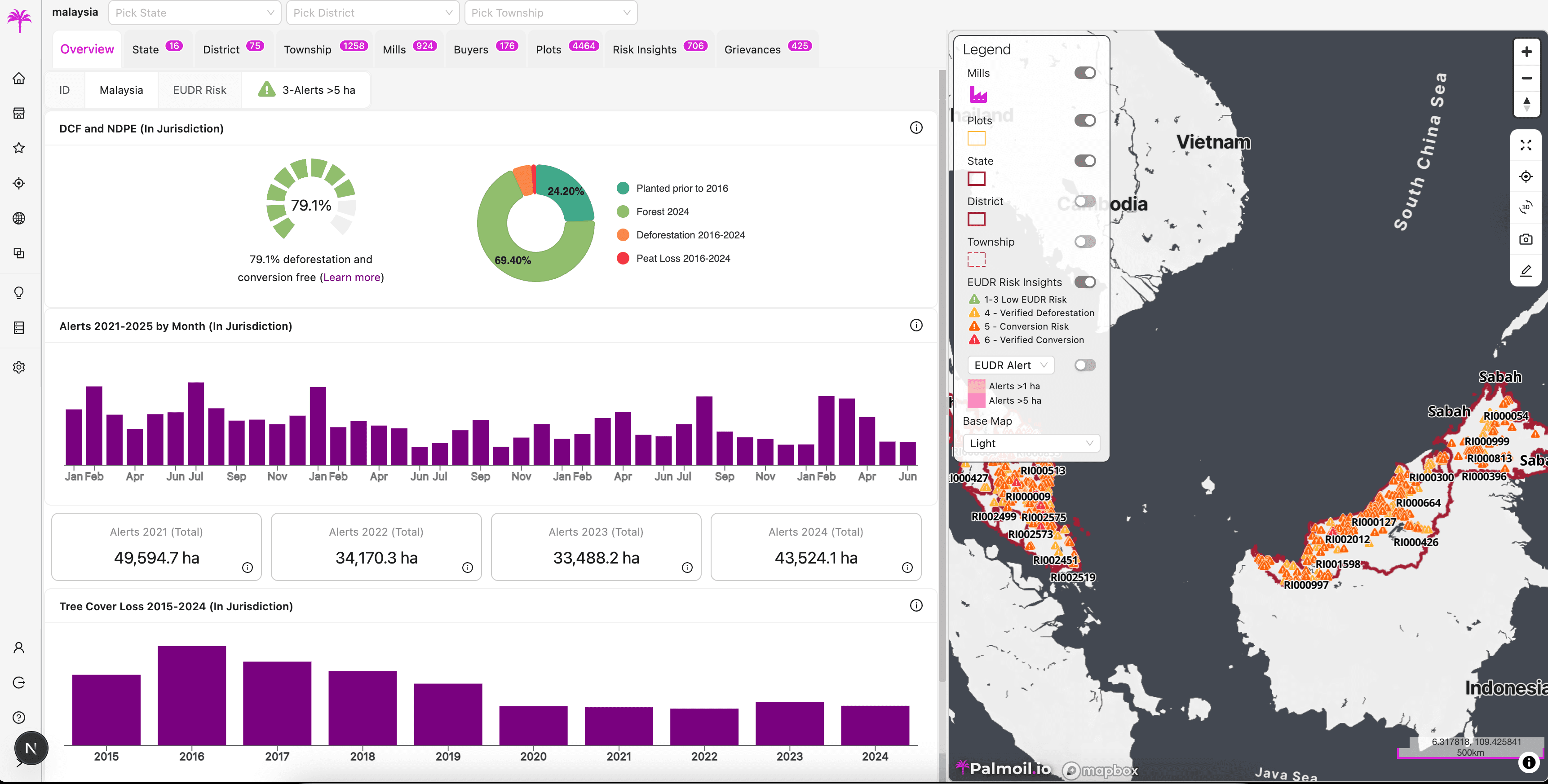1548x784 pixels.
Task: Enable the District layer in the Legend
Action: [1085, 201]
